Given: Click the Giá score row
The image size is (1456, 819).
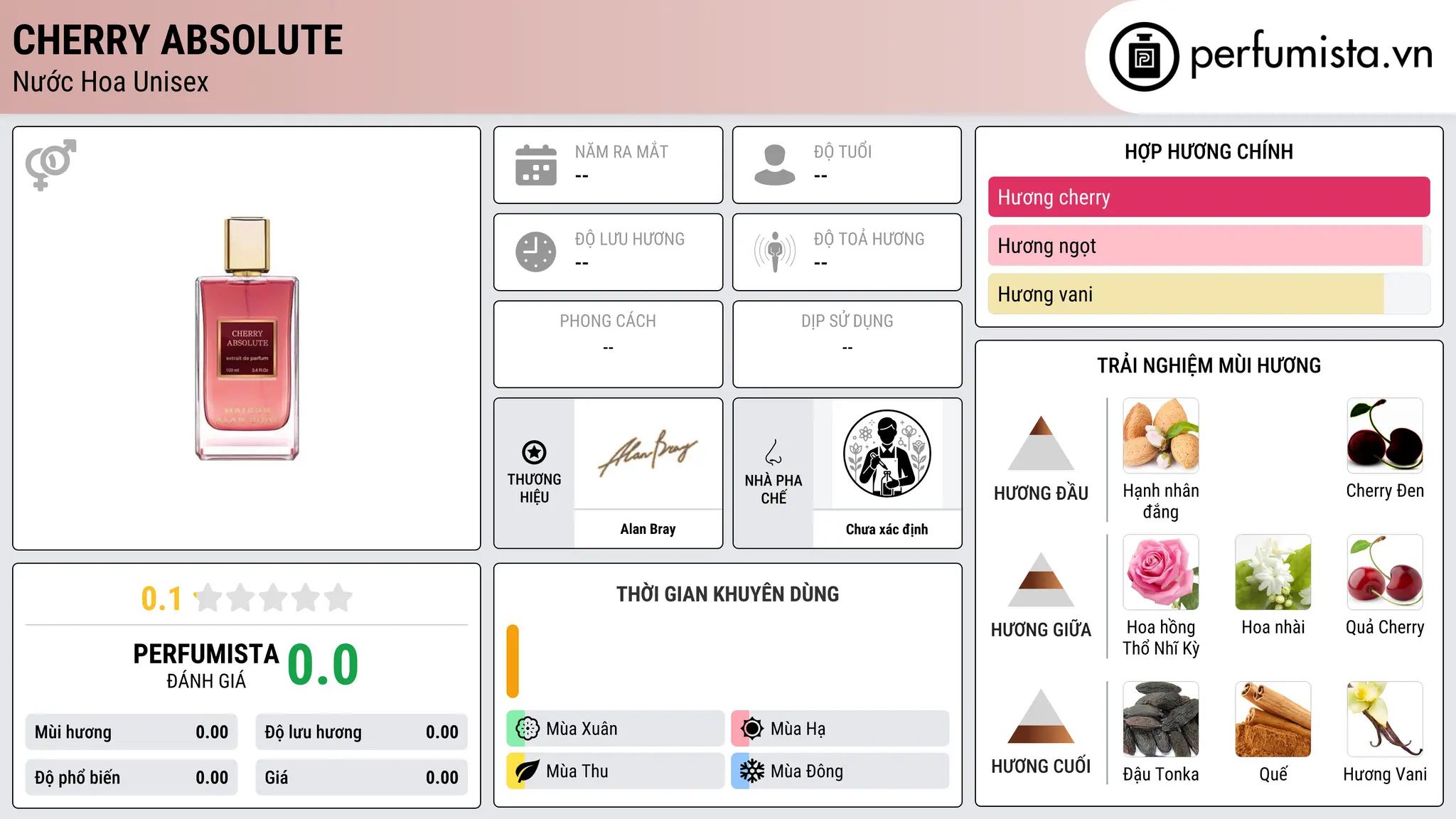Looking at the screenshot, I should [x=361, y=778].
